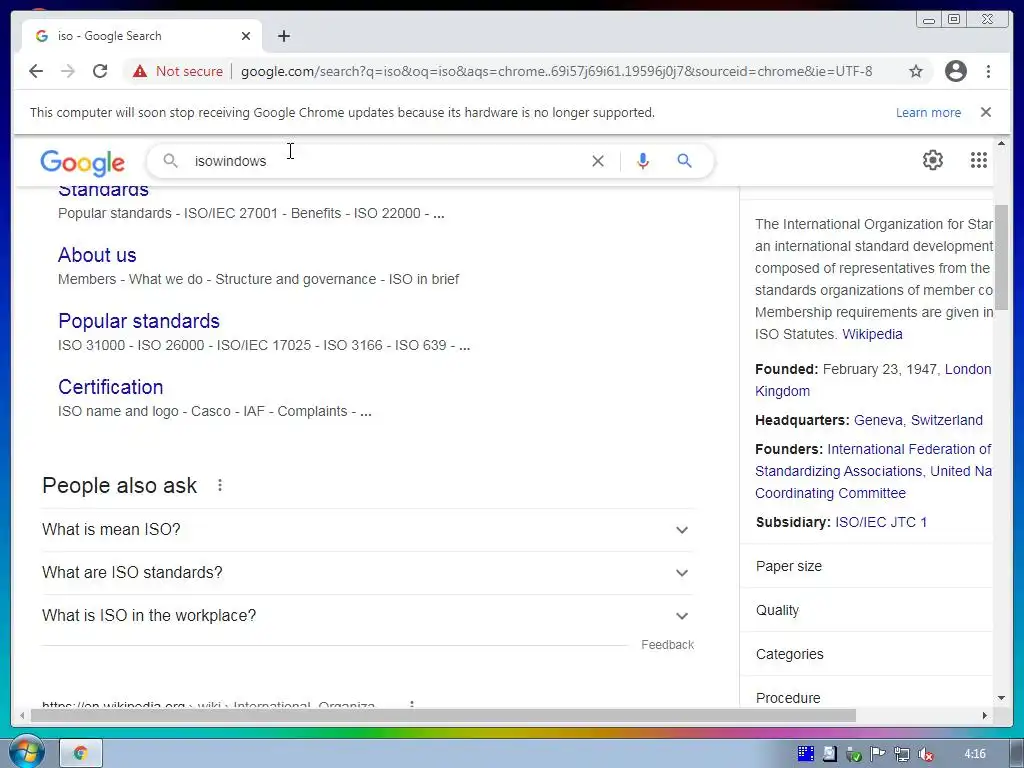Click the London founding location link
Viewport: 1024px width, 768px height.
coord(968,370)
